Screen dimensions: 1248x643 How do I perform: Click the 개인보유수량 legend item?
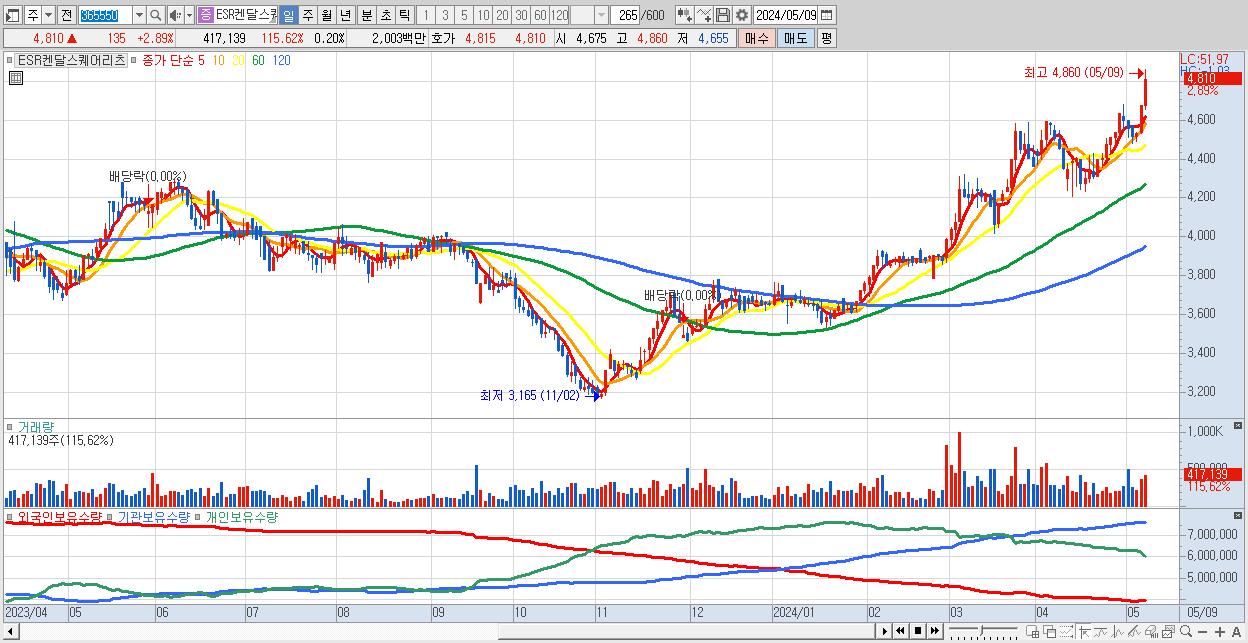point(242,517)
